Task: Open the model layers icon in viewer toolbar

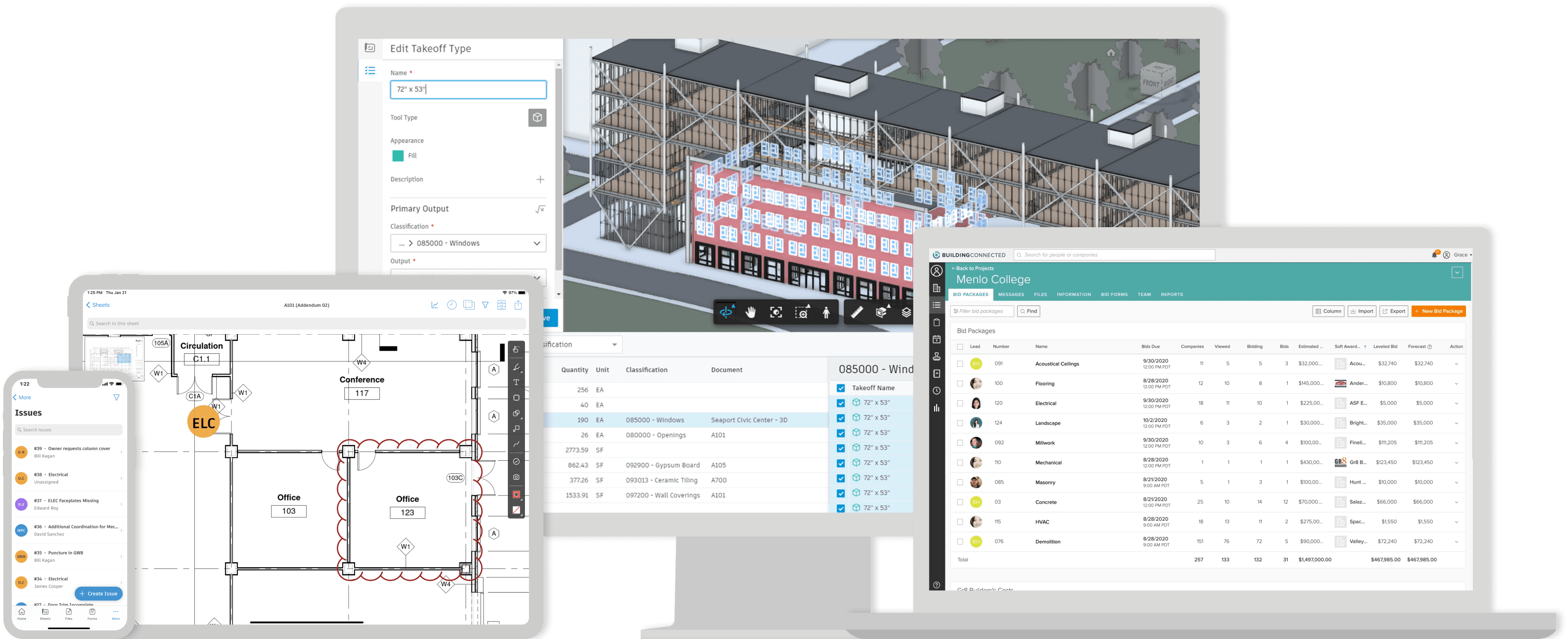Action: tap(906, 313)
